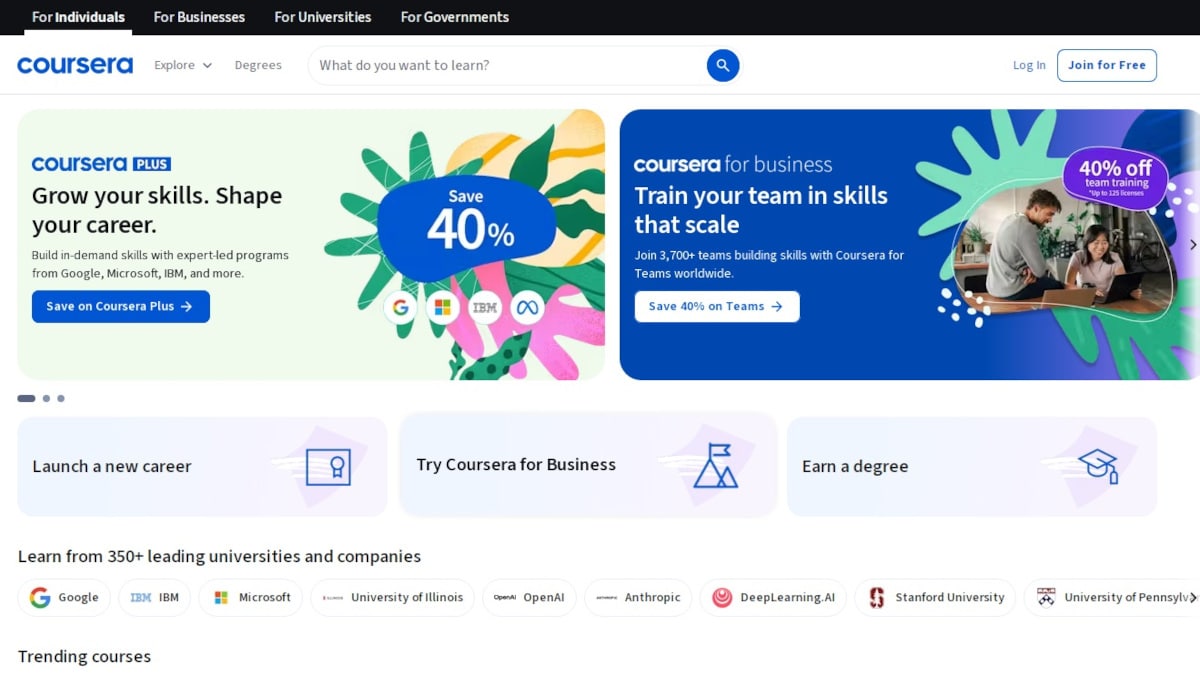Select the second carousel page dot
Image resolution: width=1200 pixels, height=676 pixels.
tap(46, 398)
